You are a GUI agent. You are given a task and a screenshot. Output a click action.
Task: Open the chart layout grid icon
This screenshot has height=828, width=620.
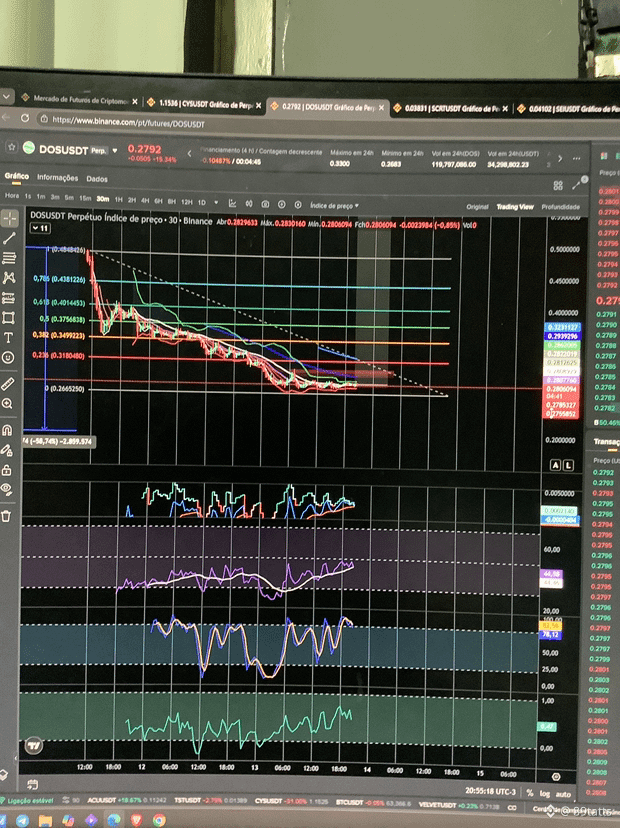pos(558,185)
